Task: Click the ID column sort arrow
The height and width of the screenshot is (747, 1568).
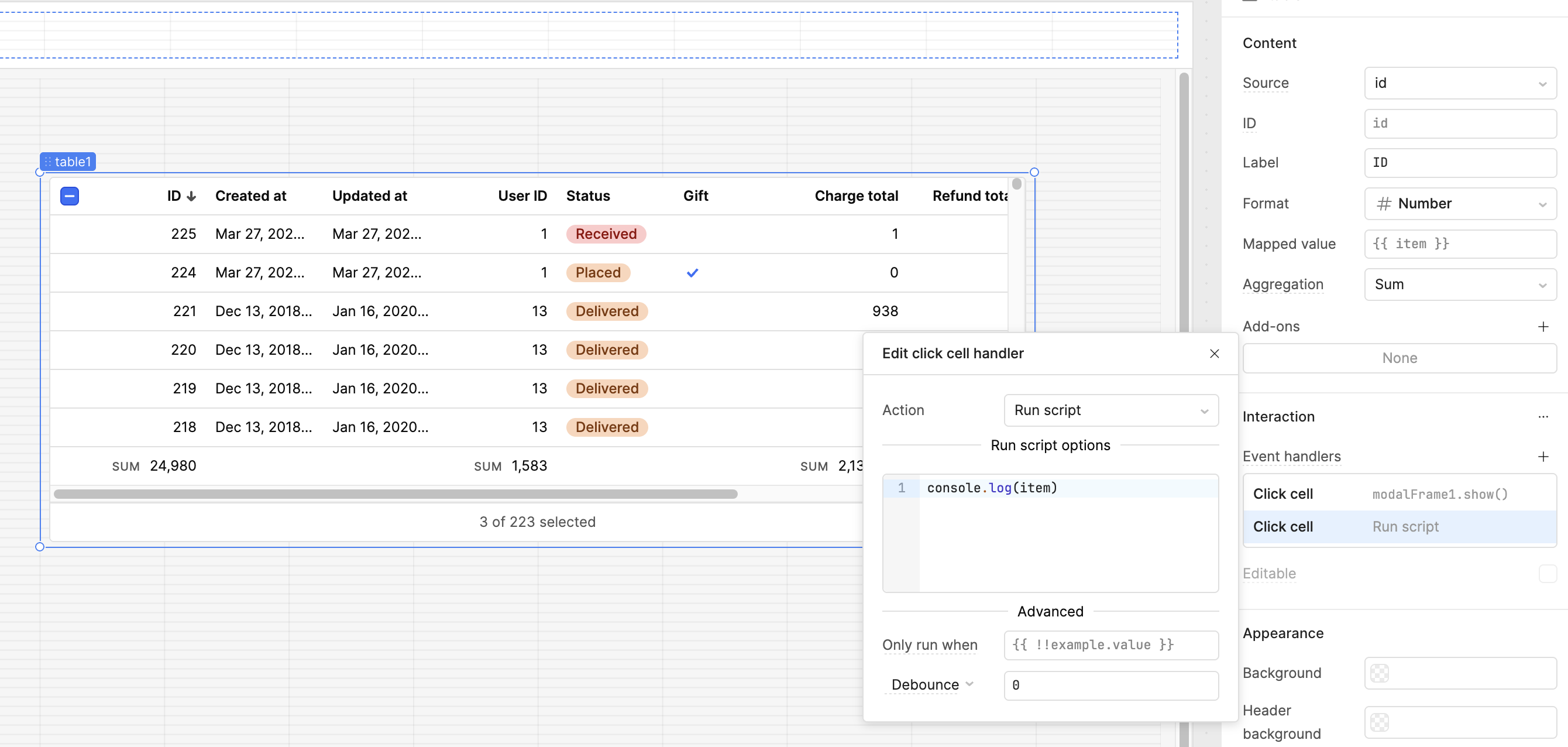Action: pos(191,196)
